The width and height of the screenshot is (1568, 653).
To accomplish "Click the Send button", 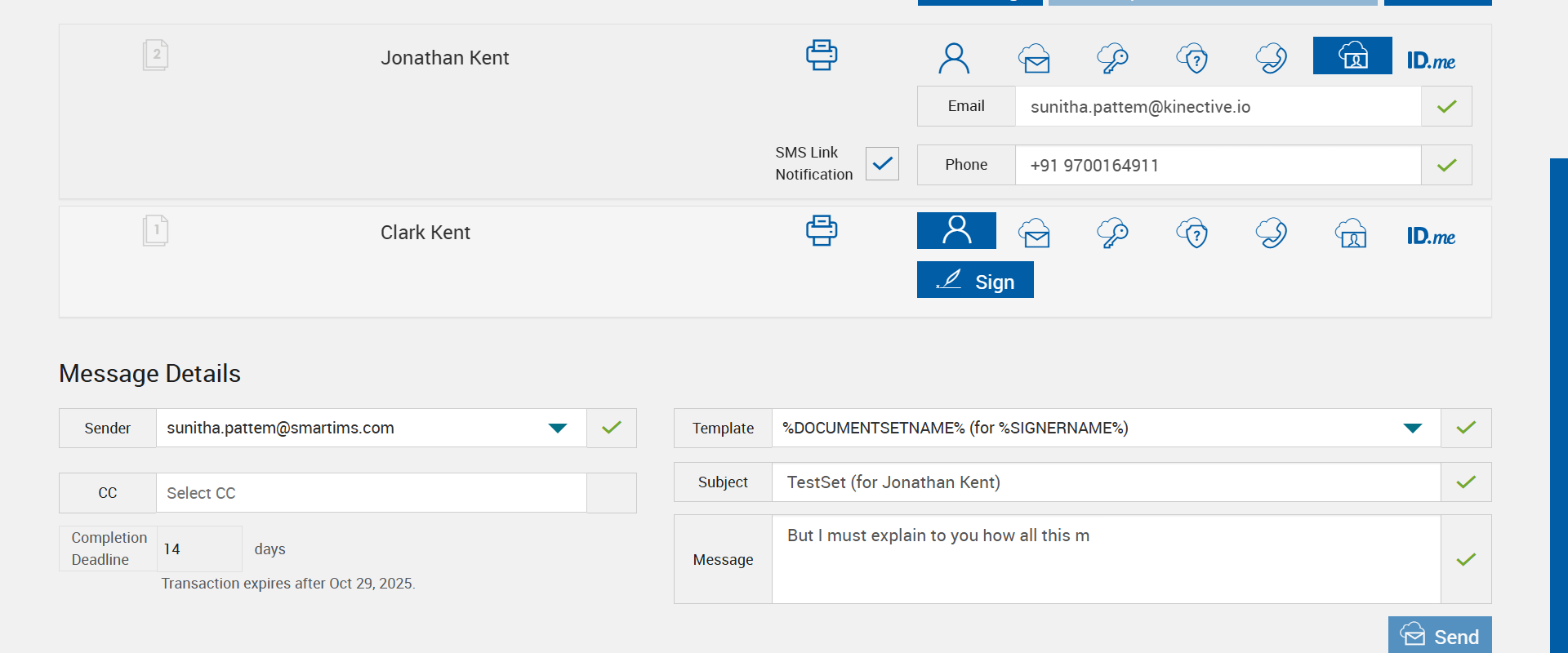I will coord(1440,636).
